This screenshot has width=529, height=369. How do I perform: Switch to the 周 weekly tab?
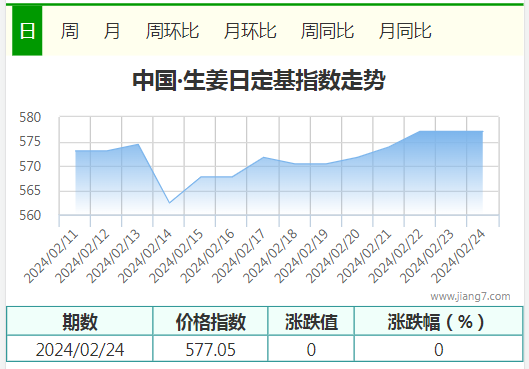coord(69,31)
